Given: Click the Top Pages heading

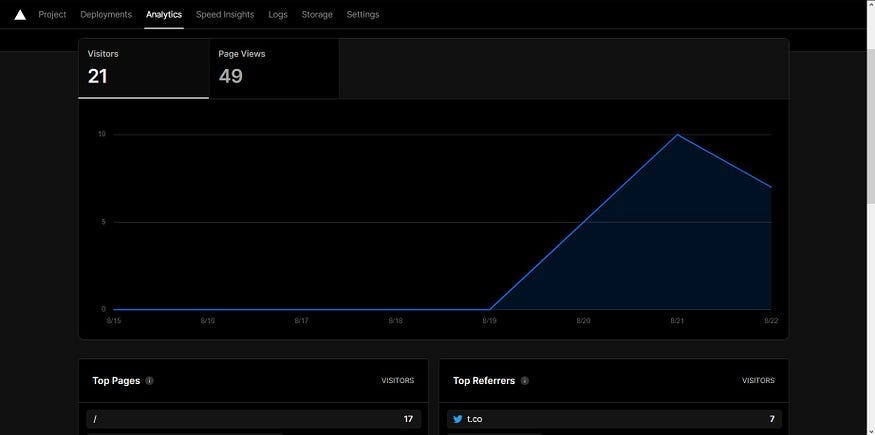Looking at the screenshot, I should coord(116,381).
